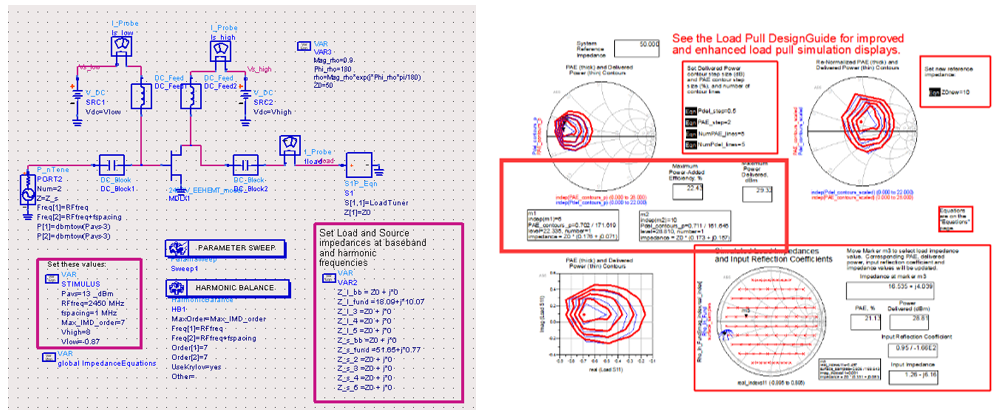This screenshot has width=1007, height=414.
Task: Select the S1P_Eqn load tuner block S1
Action: (x=361, y=166)
